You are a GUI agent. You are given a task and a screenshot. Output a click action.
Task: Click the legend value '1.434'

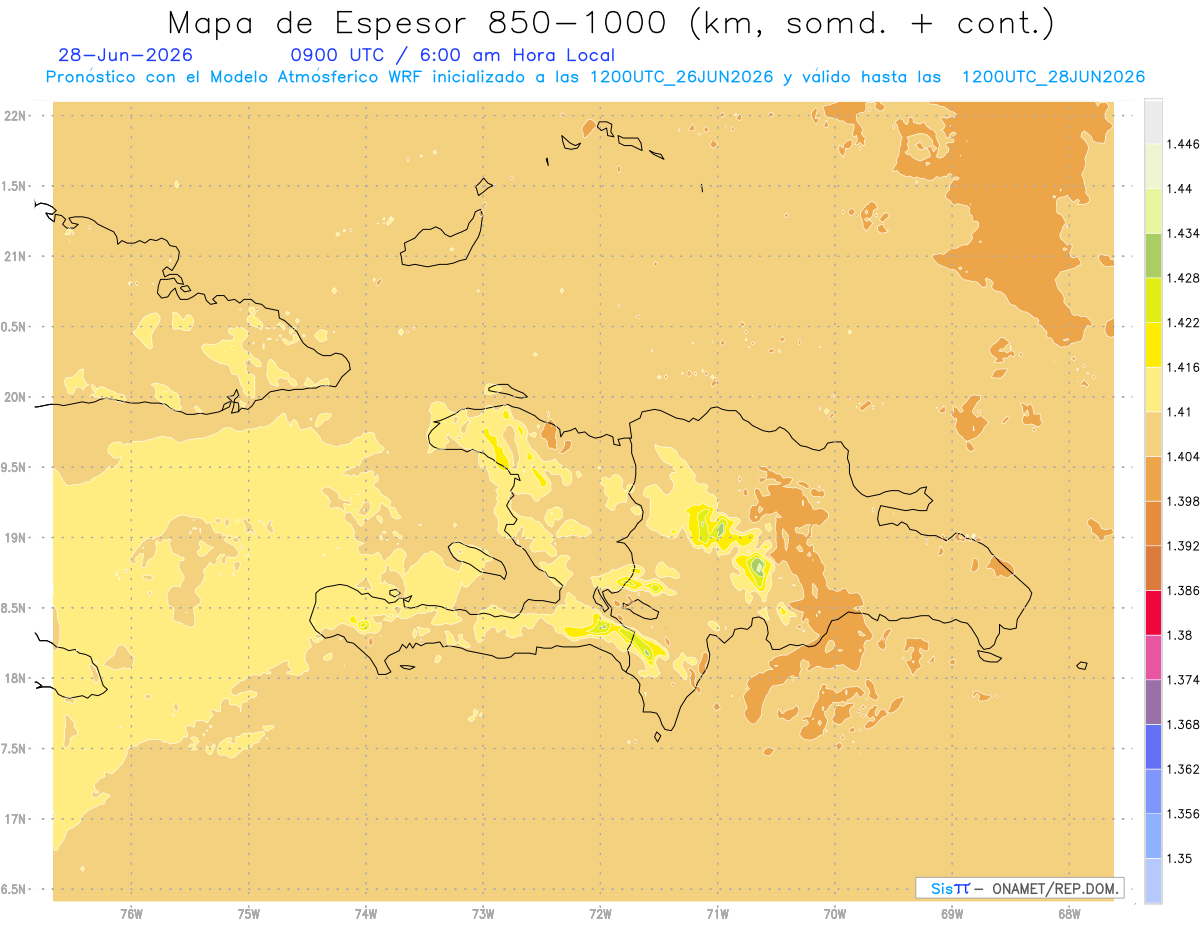[1182, 233]
